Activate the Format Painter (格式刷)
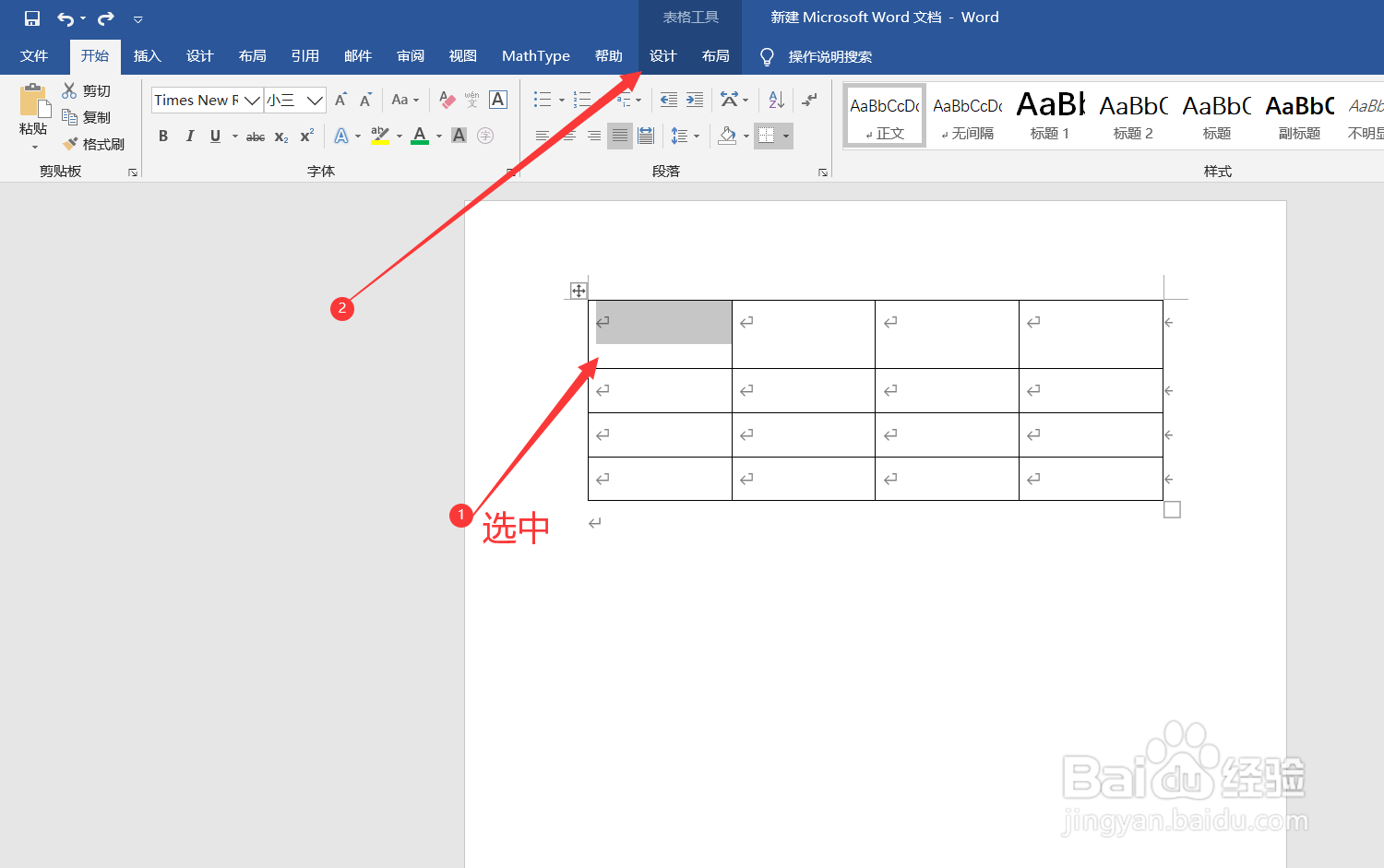1384x868 pixels. [93, 144]
